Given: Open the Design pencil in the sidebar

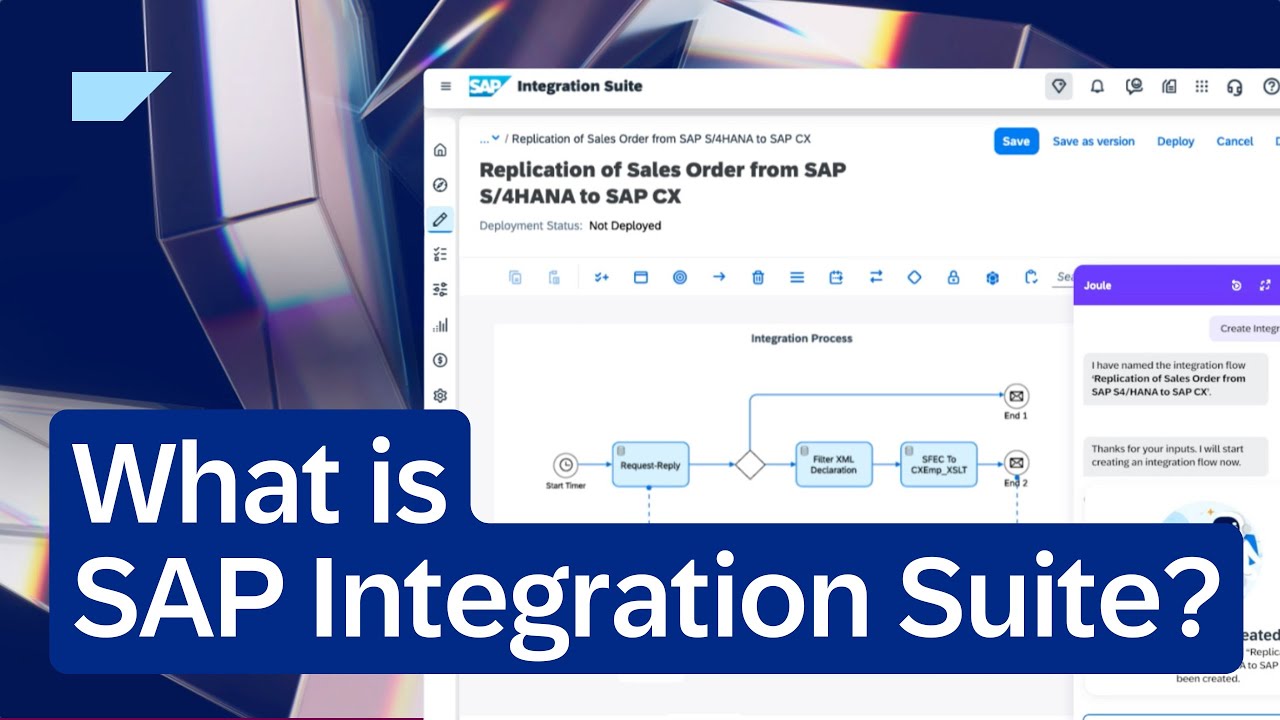Looking at the screenshot, I should (440, 220).
